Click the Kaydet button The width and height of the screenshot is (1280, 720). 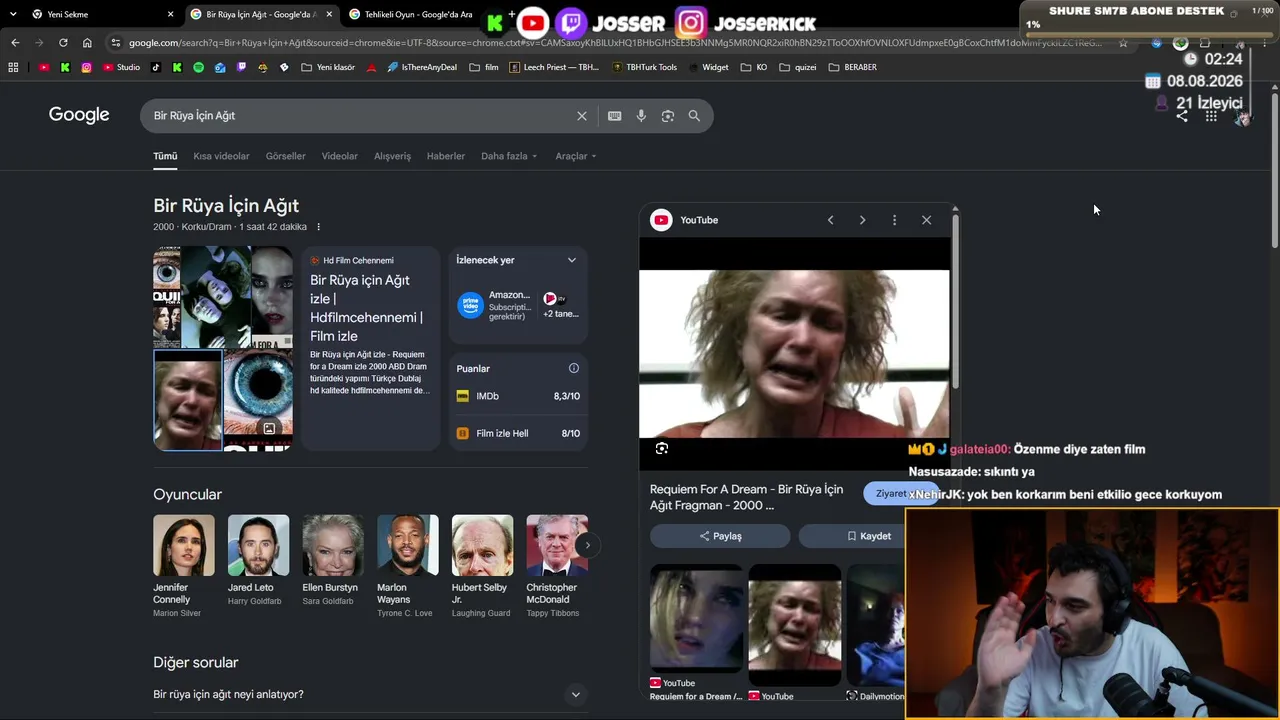coord(868,536)
